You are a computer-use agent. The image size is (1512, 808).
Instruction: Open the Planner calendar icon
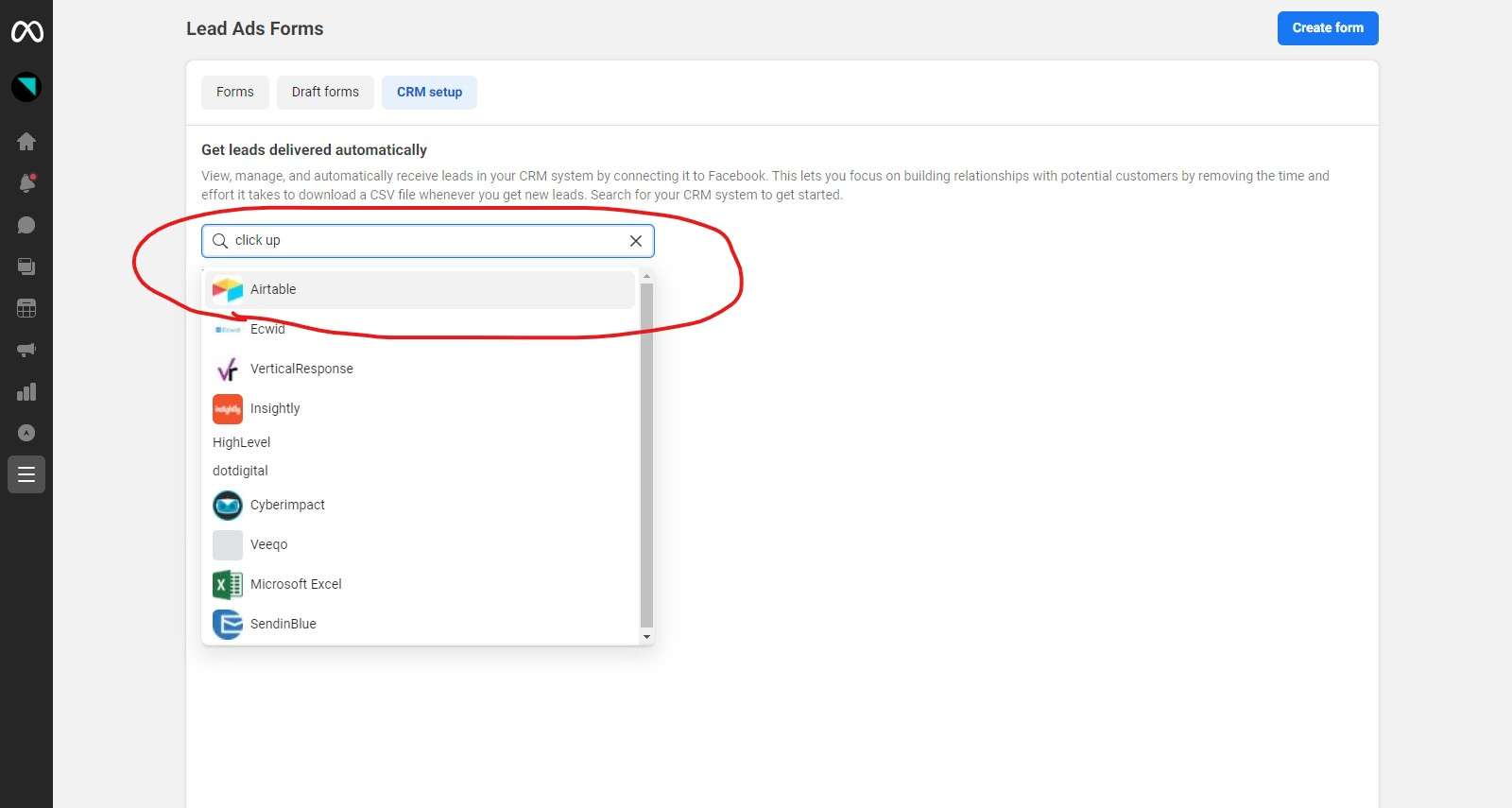pos(26,308)
